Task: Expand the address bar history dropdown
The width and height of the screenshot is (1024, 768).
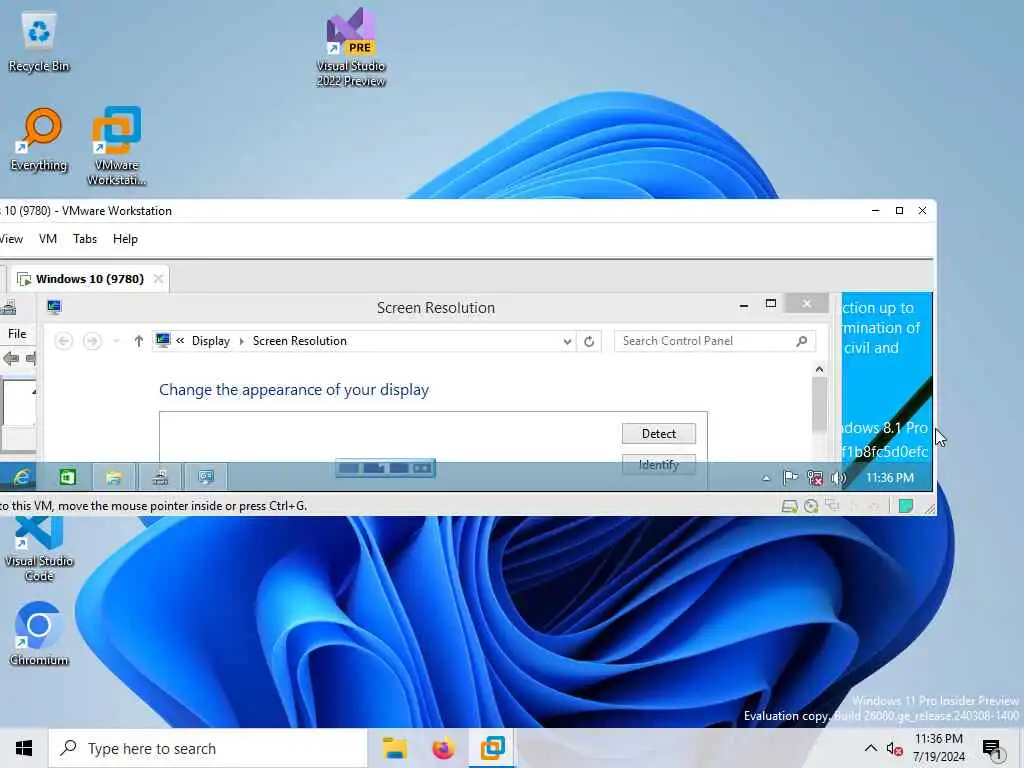Action: (567, 341)
